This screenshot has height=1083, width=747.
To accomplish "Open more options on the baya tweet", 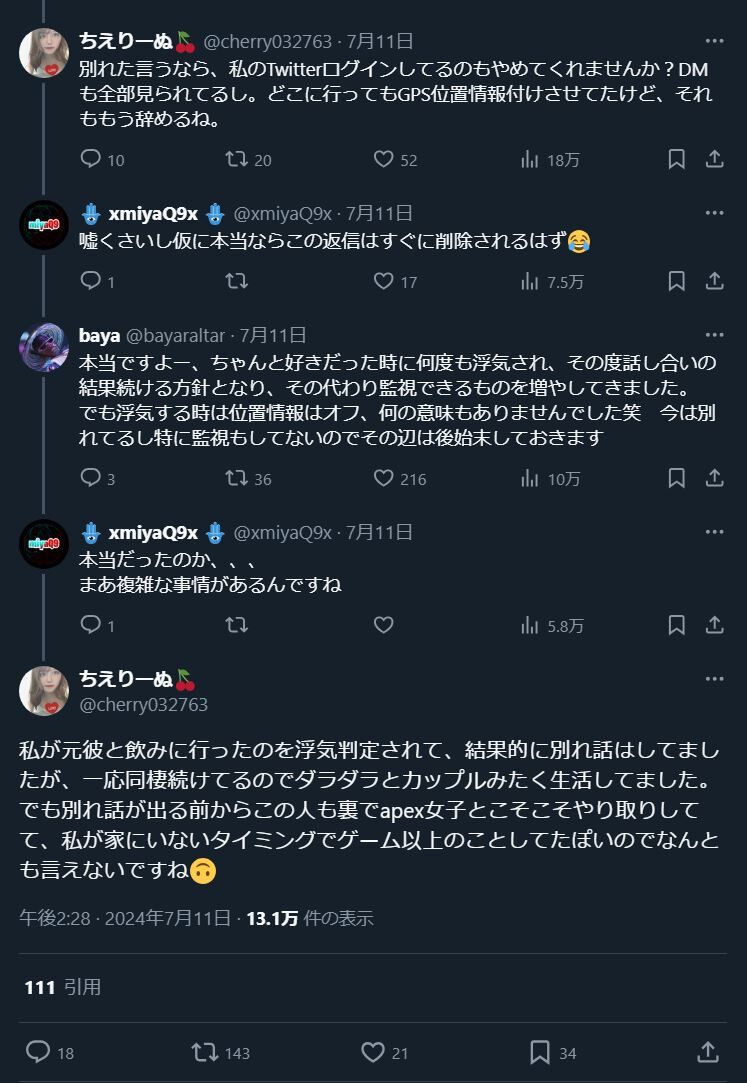I will pos(715,335).
